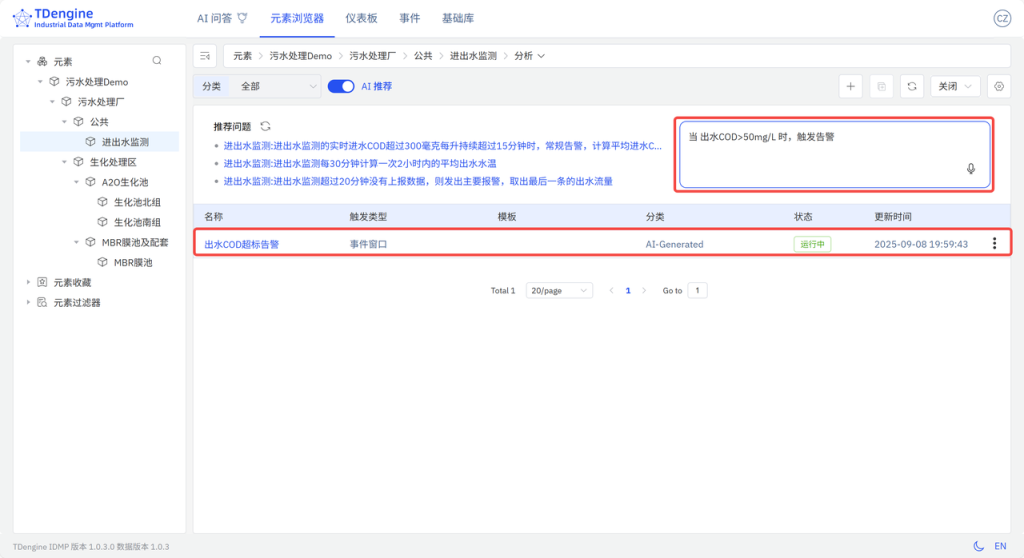Click the AI-Generated category cell
Viewport: 1024px width, 558px height.
(675, 244)
